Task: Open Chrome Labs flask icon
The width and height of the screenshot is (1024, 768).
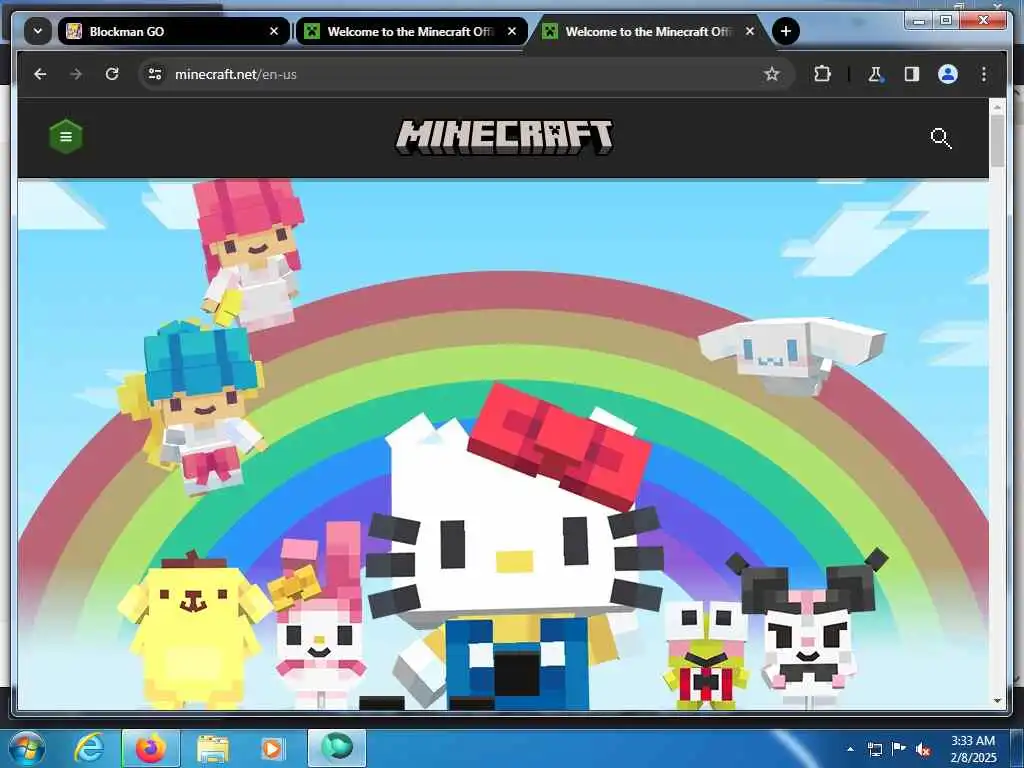Action: pyautogui.click(x=875, y=74)
